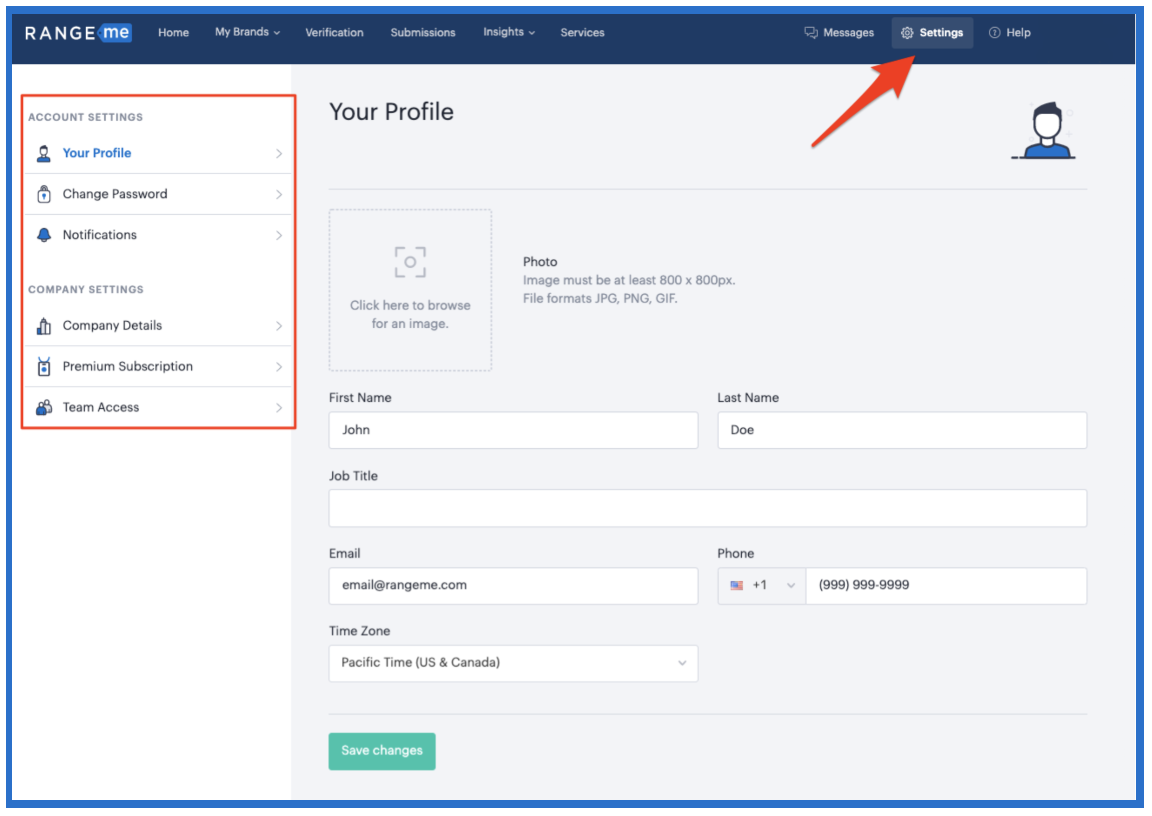Open the Time Zone dropdown
The width and height of the screenshot is (1152, 816).
(514, 663)
